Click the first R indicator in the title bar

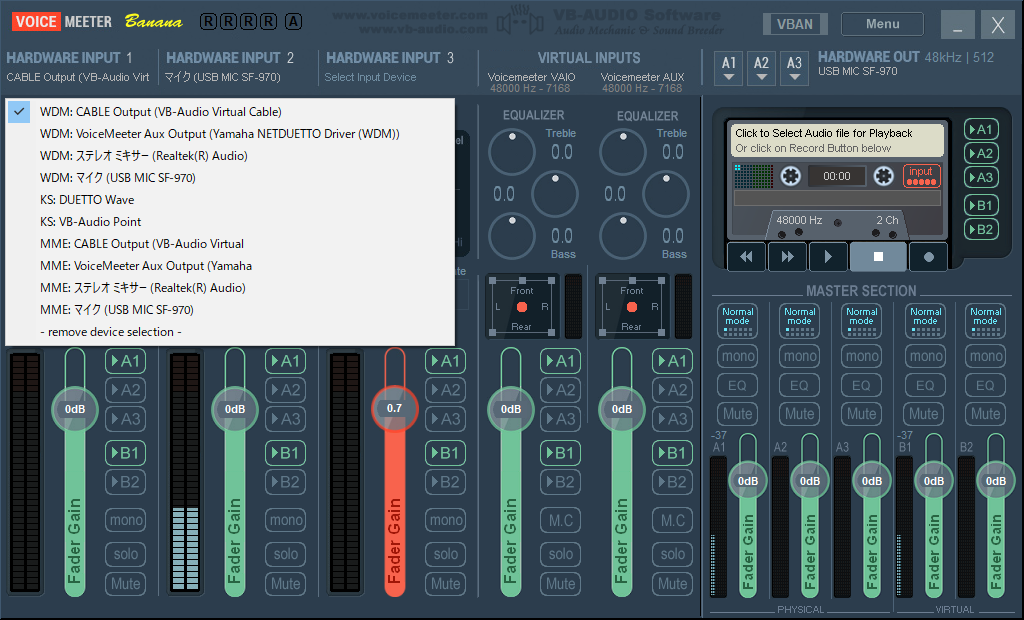pyautogui.click(x=208, y=22)
